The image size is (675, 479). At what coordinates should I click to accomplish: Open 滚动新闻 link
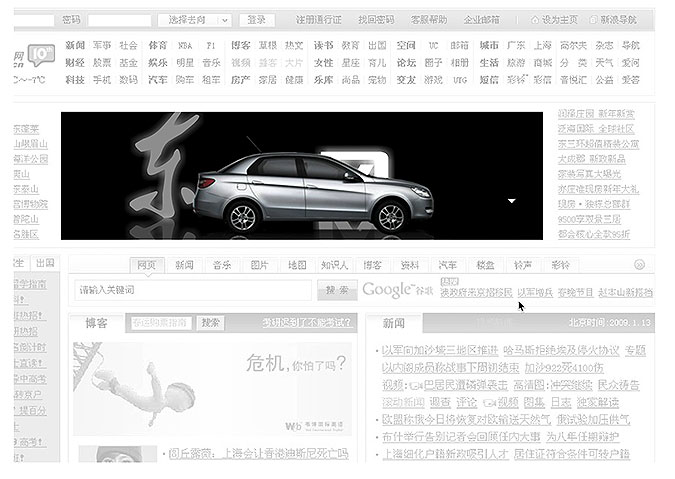coord(403,402)
